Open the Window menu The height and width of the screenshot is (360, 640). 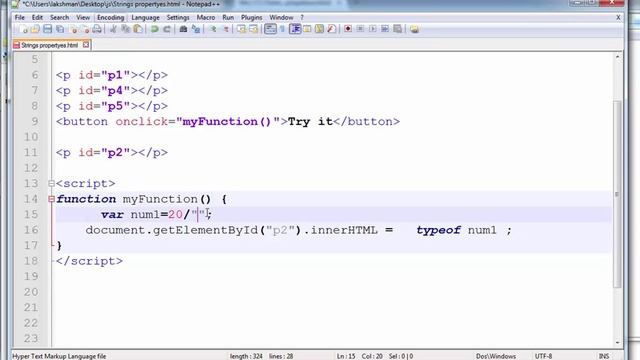tap(281, 18)
